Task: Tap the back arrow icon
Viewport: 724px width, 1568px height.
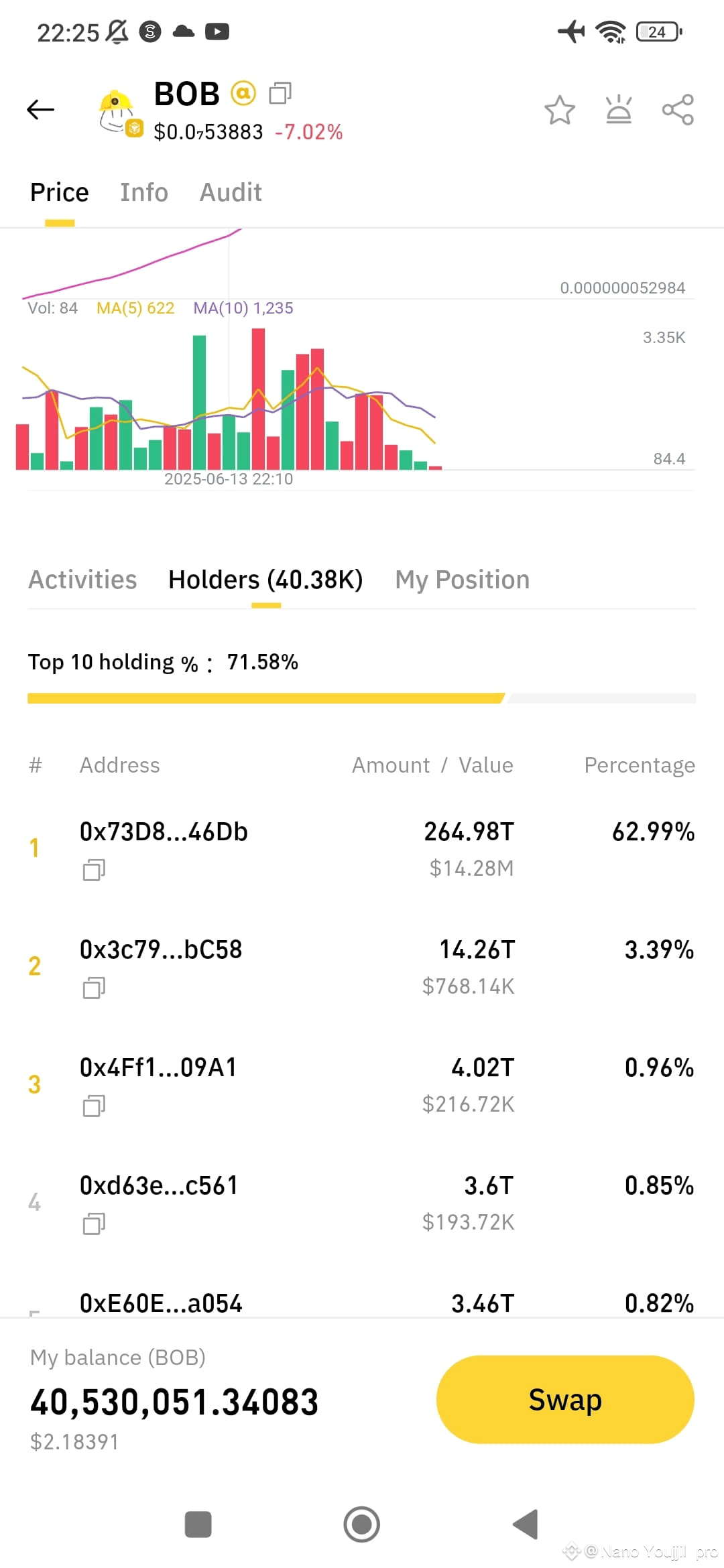Action: click(40, 109)
